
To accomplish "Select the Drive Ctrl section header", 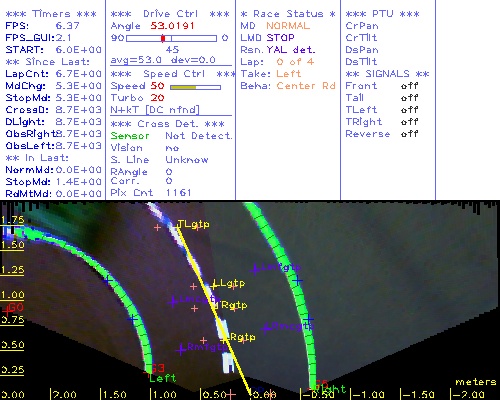I will tap(170, 14).
